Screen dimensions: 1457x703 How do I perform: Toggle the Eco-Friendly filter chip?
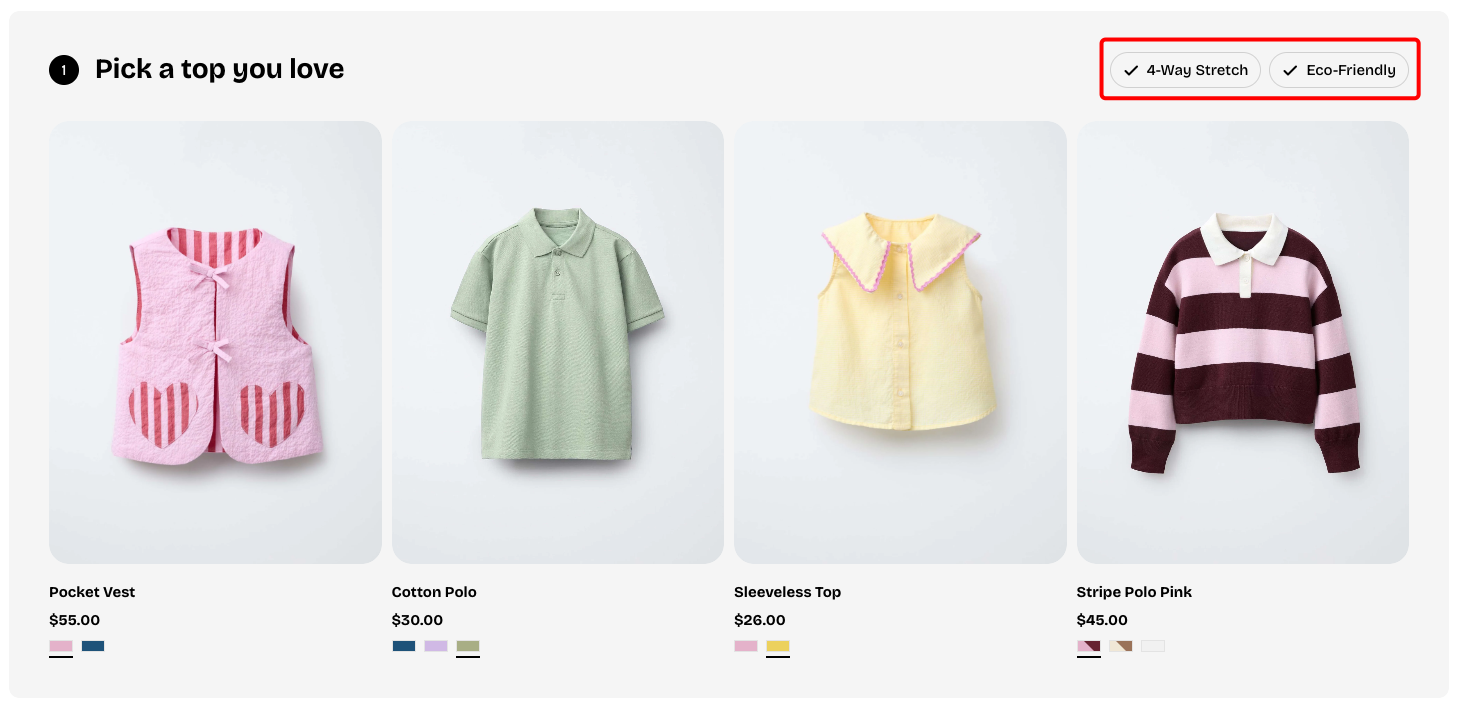[1338, 70]
